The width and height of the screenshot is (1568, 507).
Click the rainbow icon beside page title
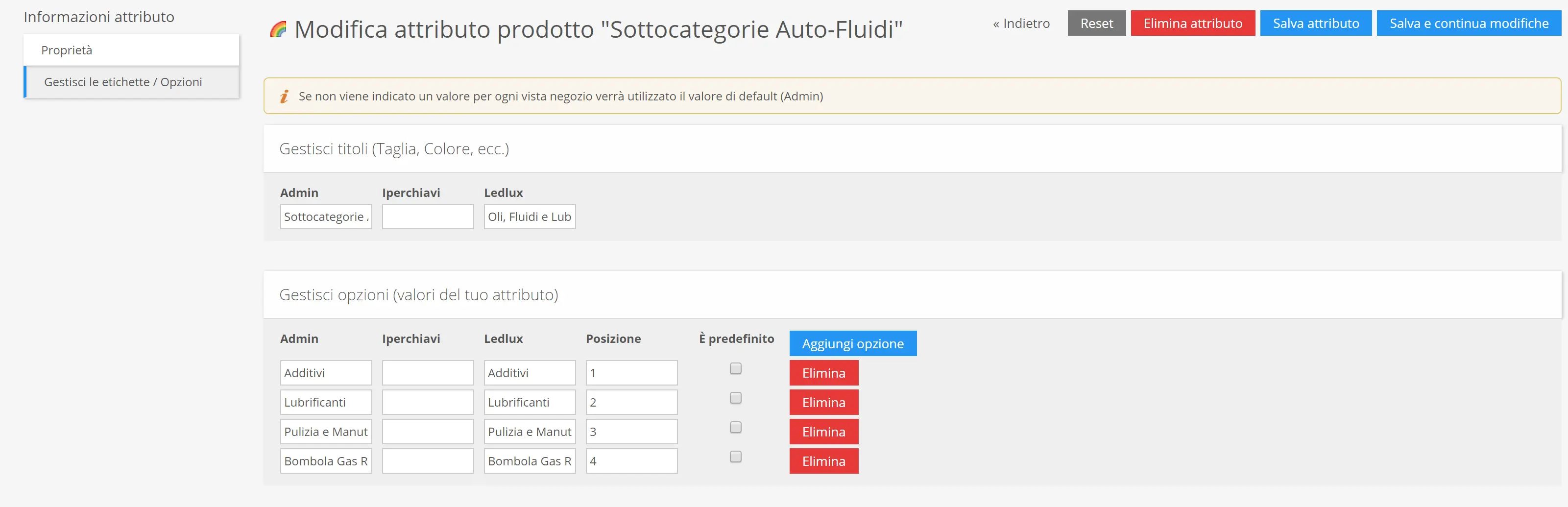click(x=278, y=29)
